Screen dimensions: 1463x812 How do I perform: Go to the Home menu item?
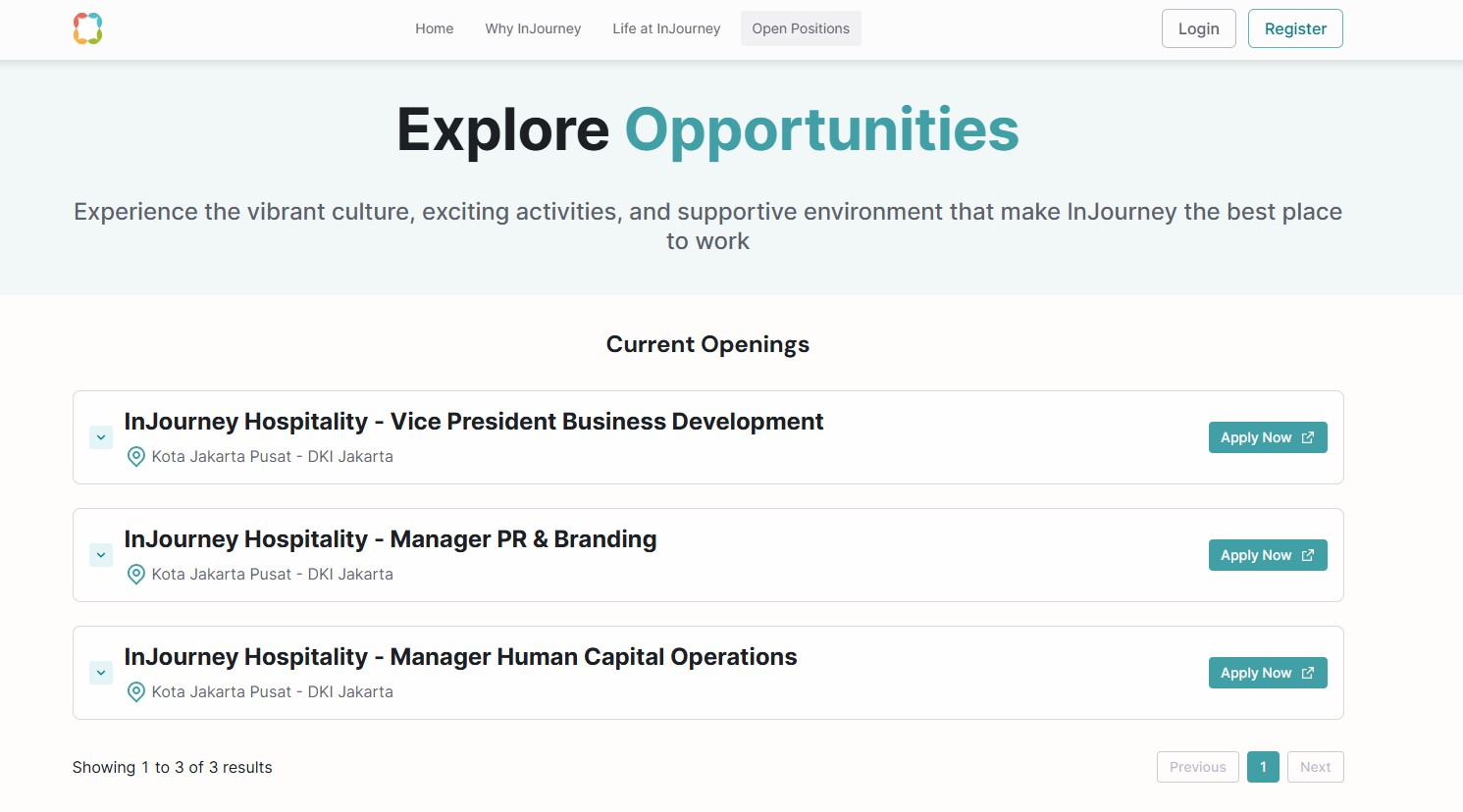tap(434, 28)
